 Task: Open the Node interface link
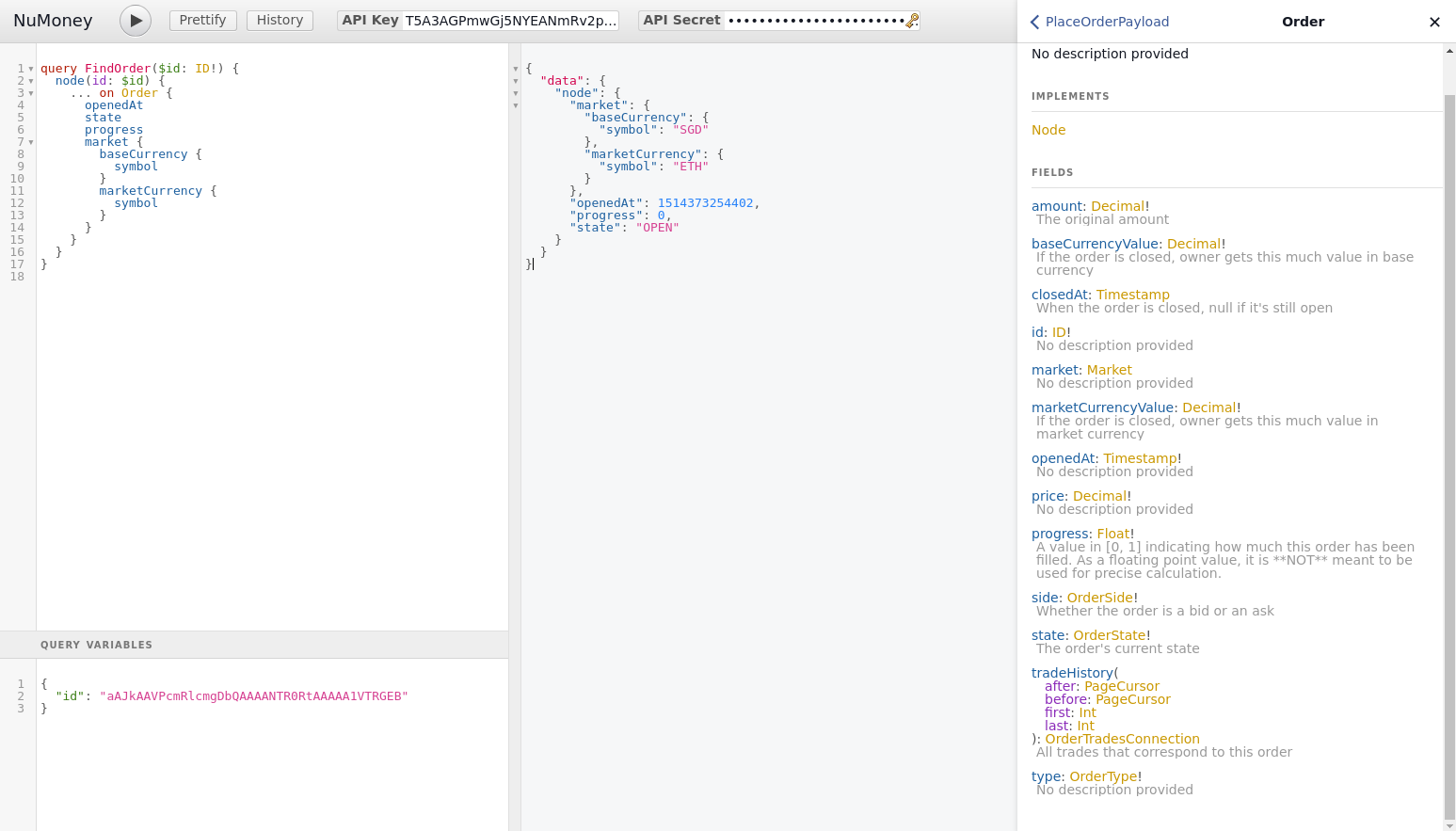click(1048, 130)
